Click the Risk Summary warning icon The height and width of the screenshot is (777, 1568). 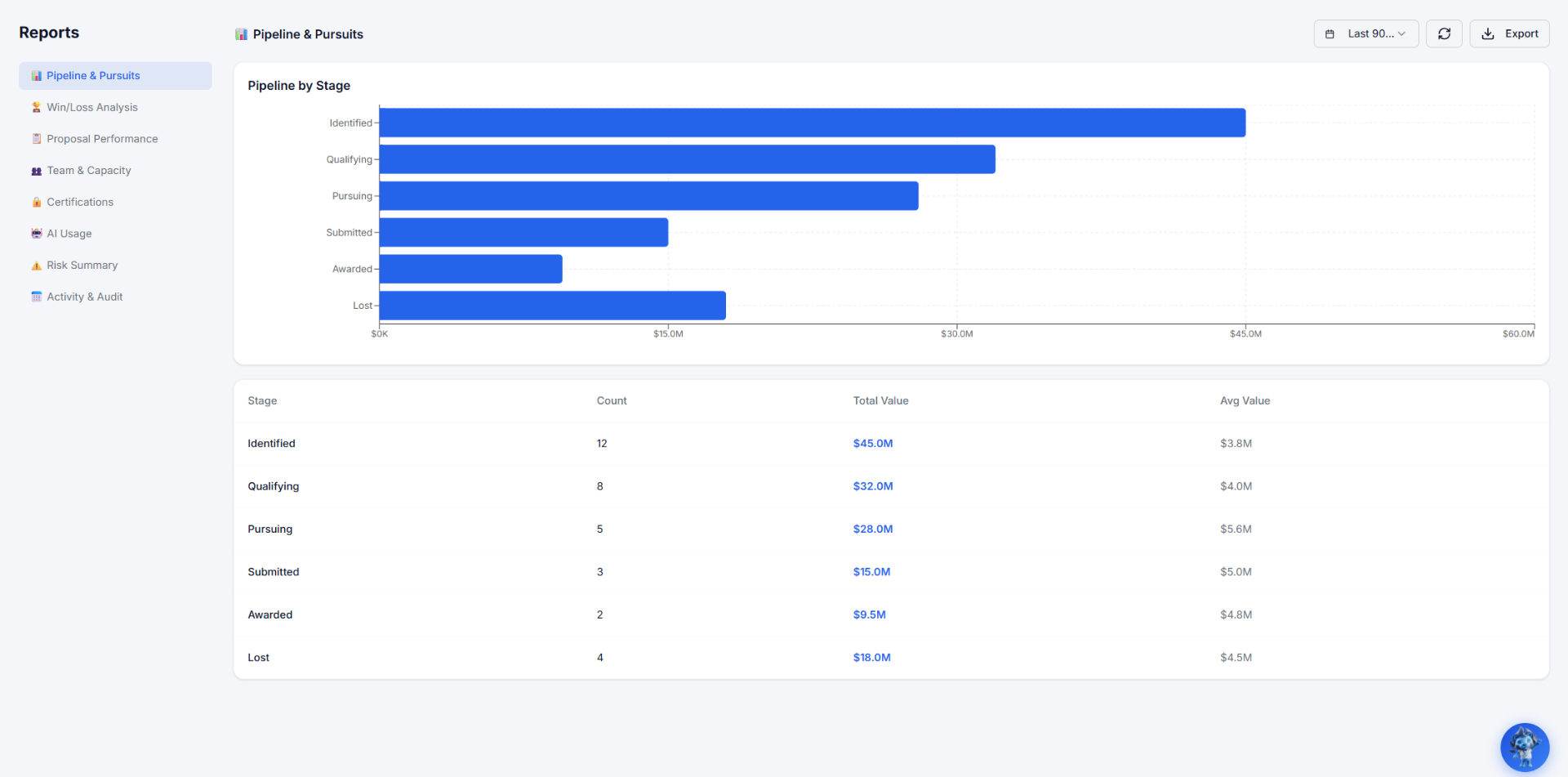point(37,266)
